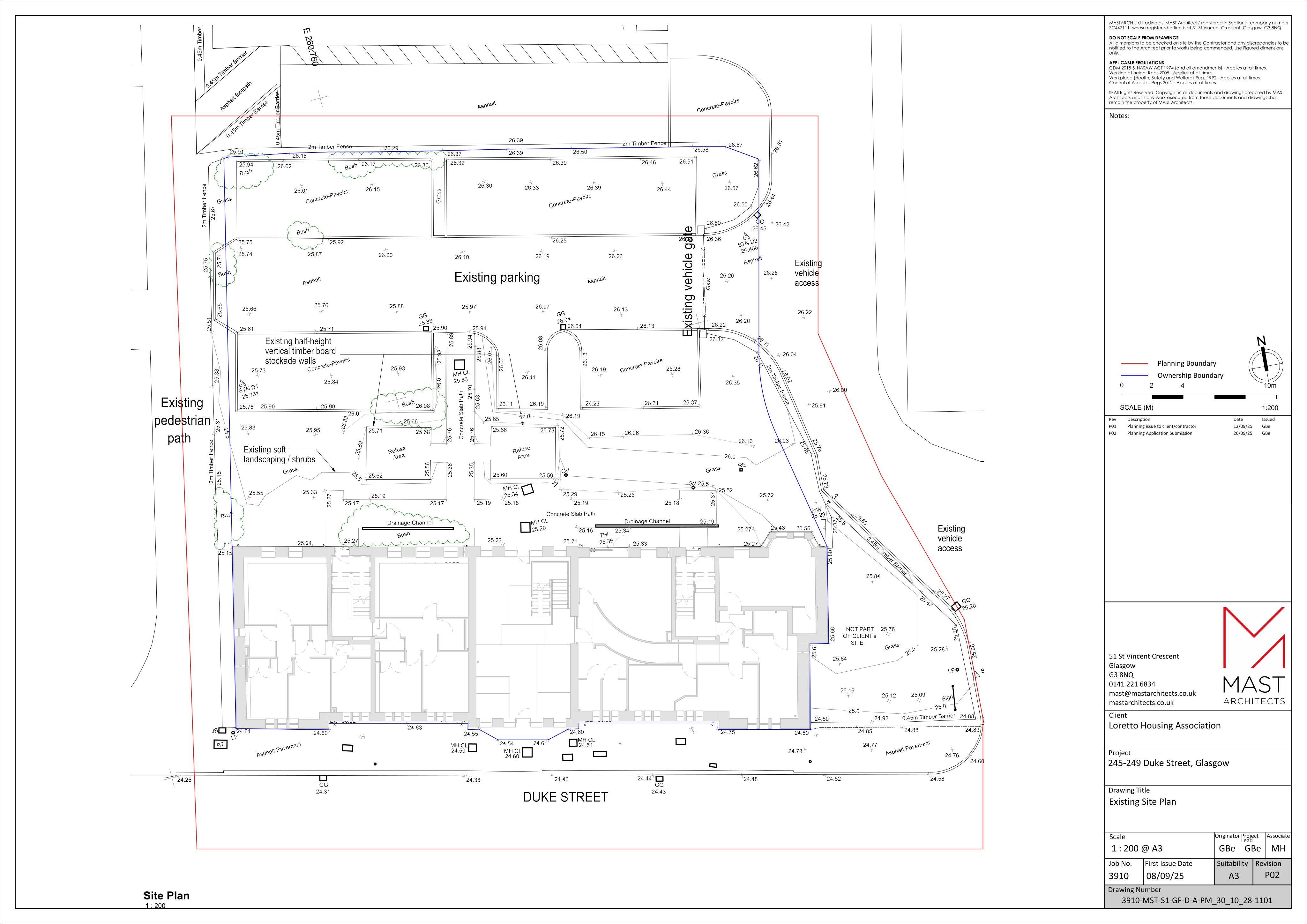1307x924 pixels.
Task: Click the north arrow compass symbol
Action: point(1266,360)
